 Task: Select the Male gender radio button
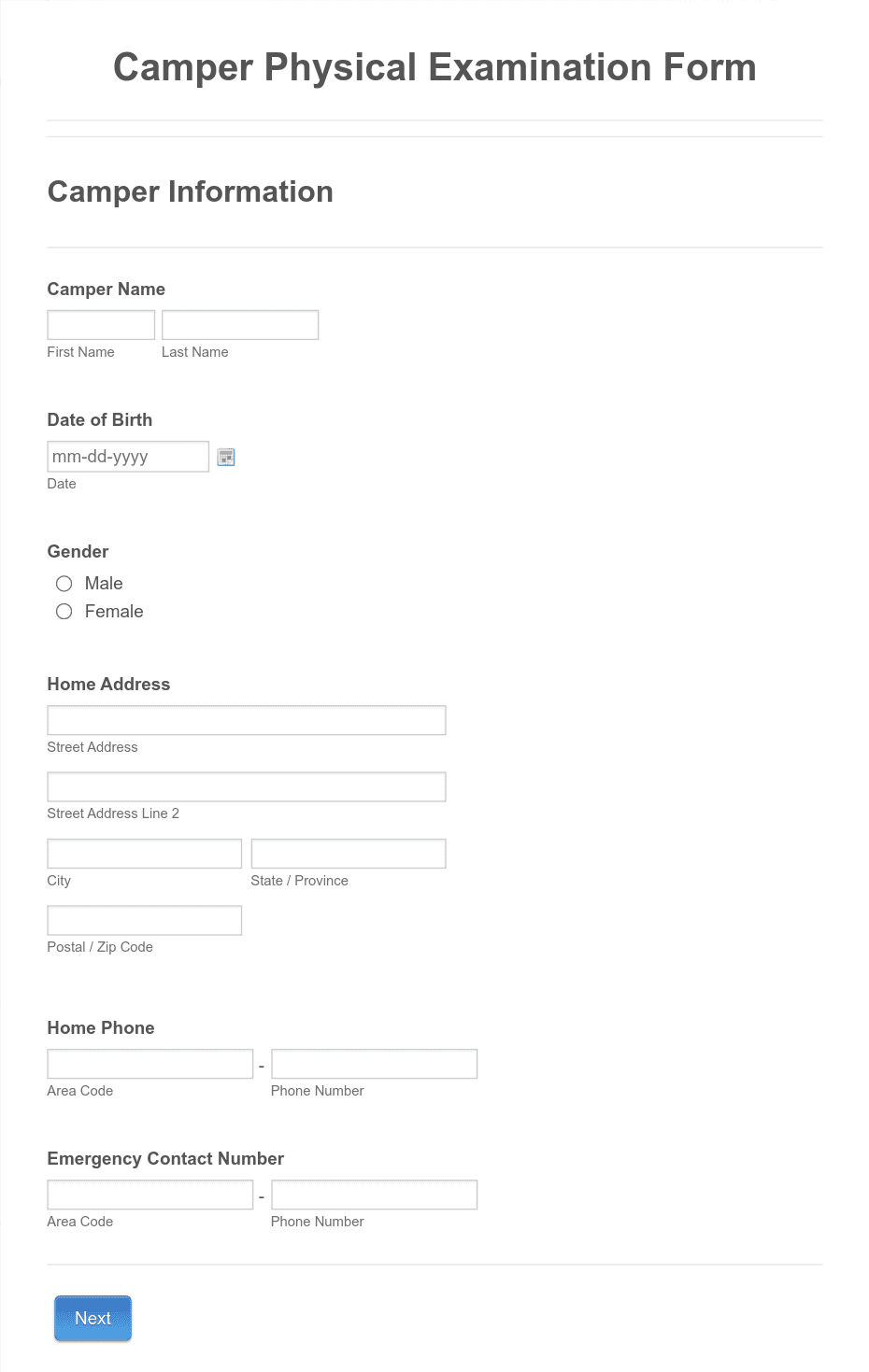[64, 583]
